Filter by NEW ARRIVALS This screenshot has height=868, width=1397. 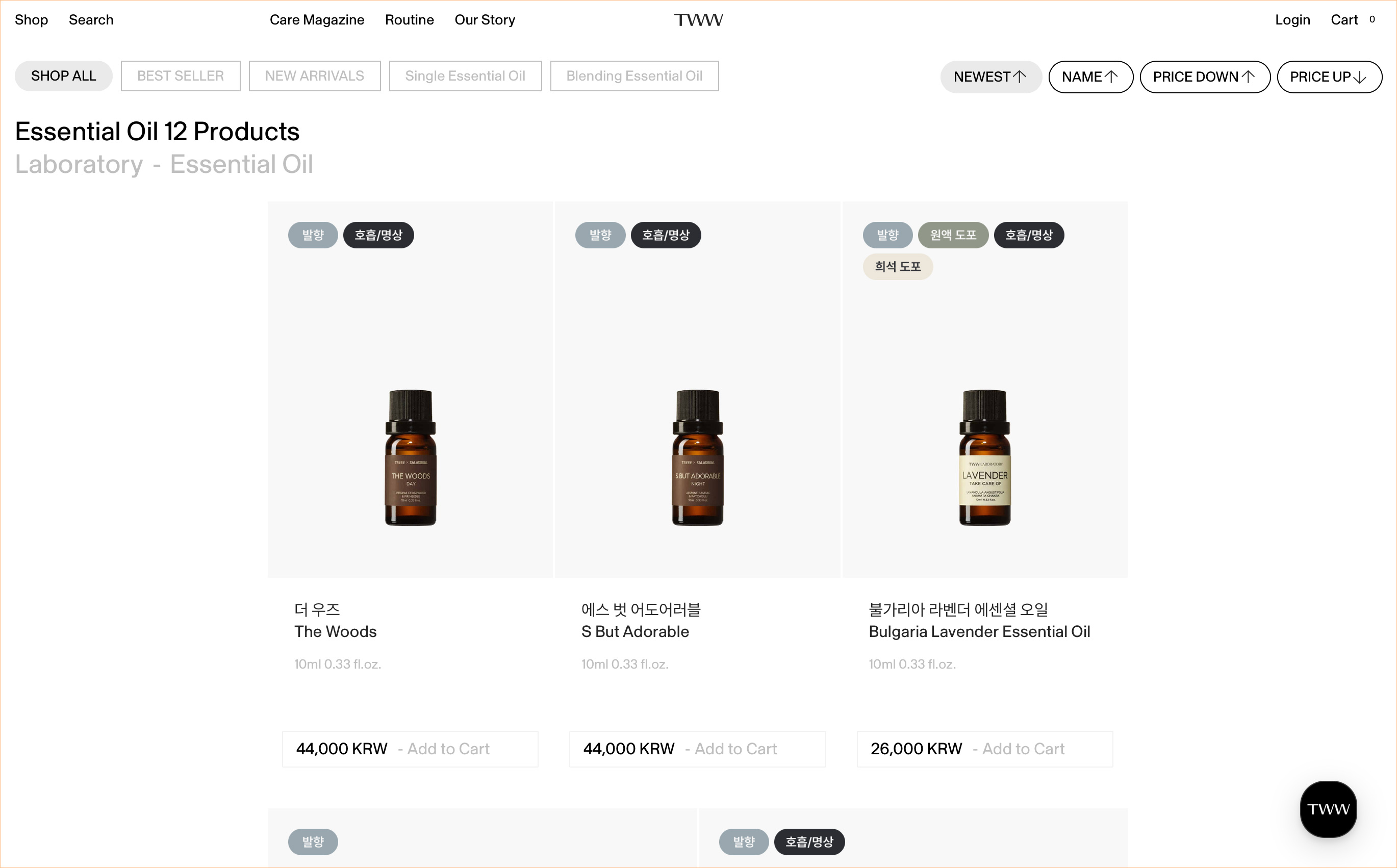pos(314,76)
